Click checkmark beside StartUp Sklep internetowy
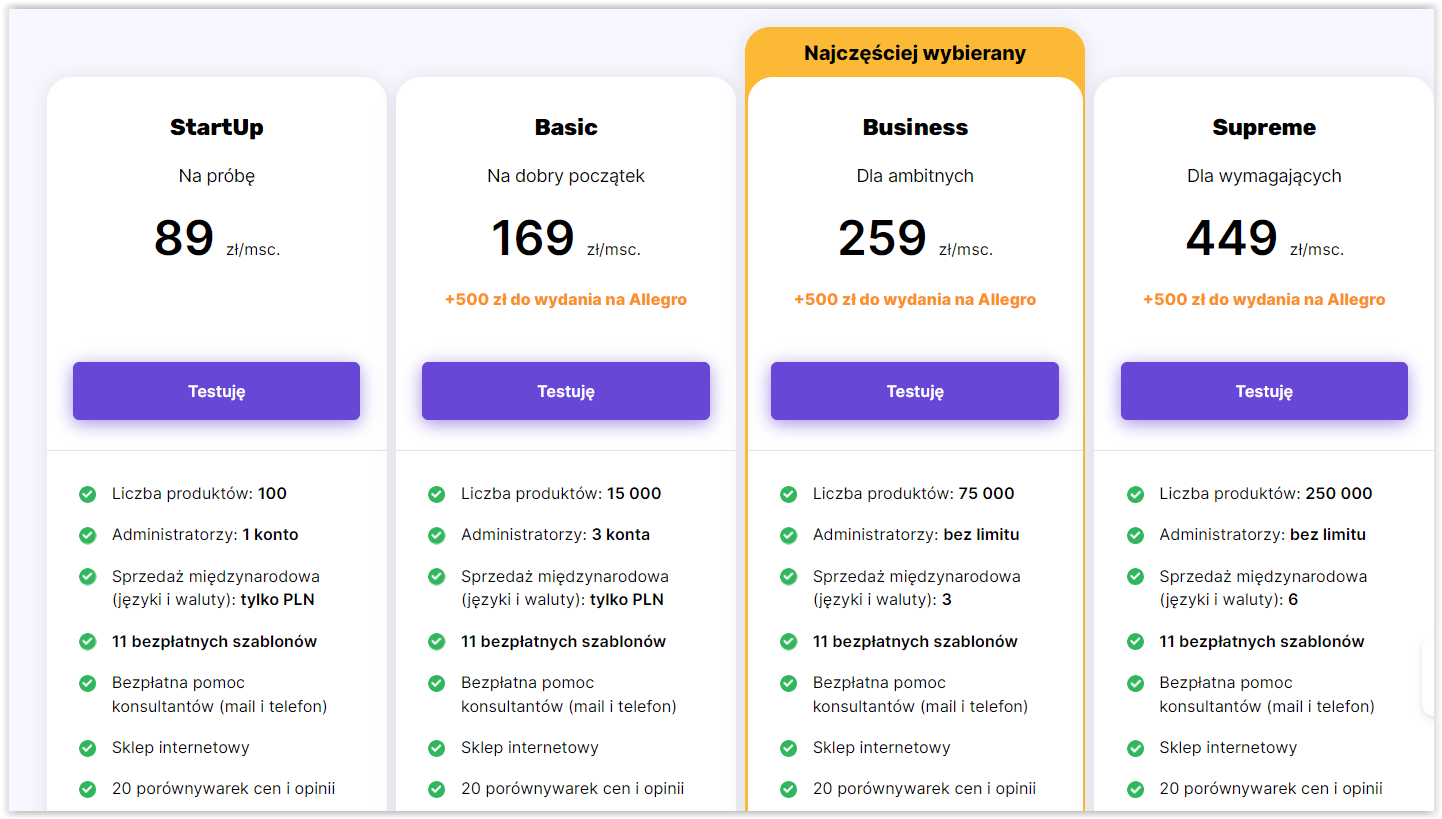The image size is (1442, 819). click(88, 748)
